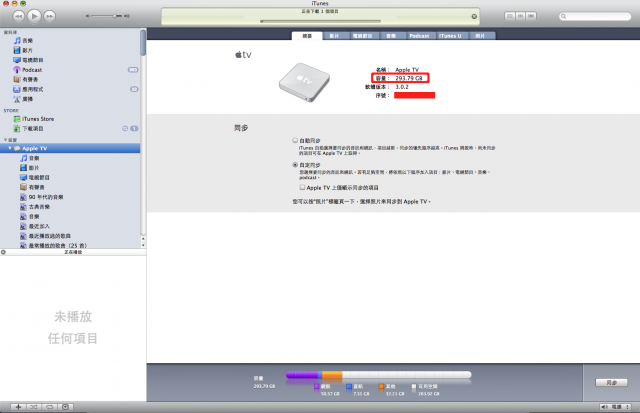Click the capacity storage bar

coord(379,375)
